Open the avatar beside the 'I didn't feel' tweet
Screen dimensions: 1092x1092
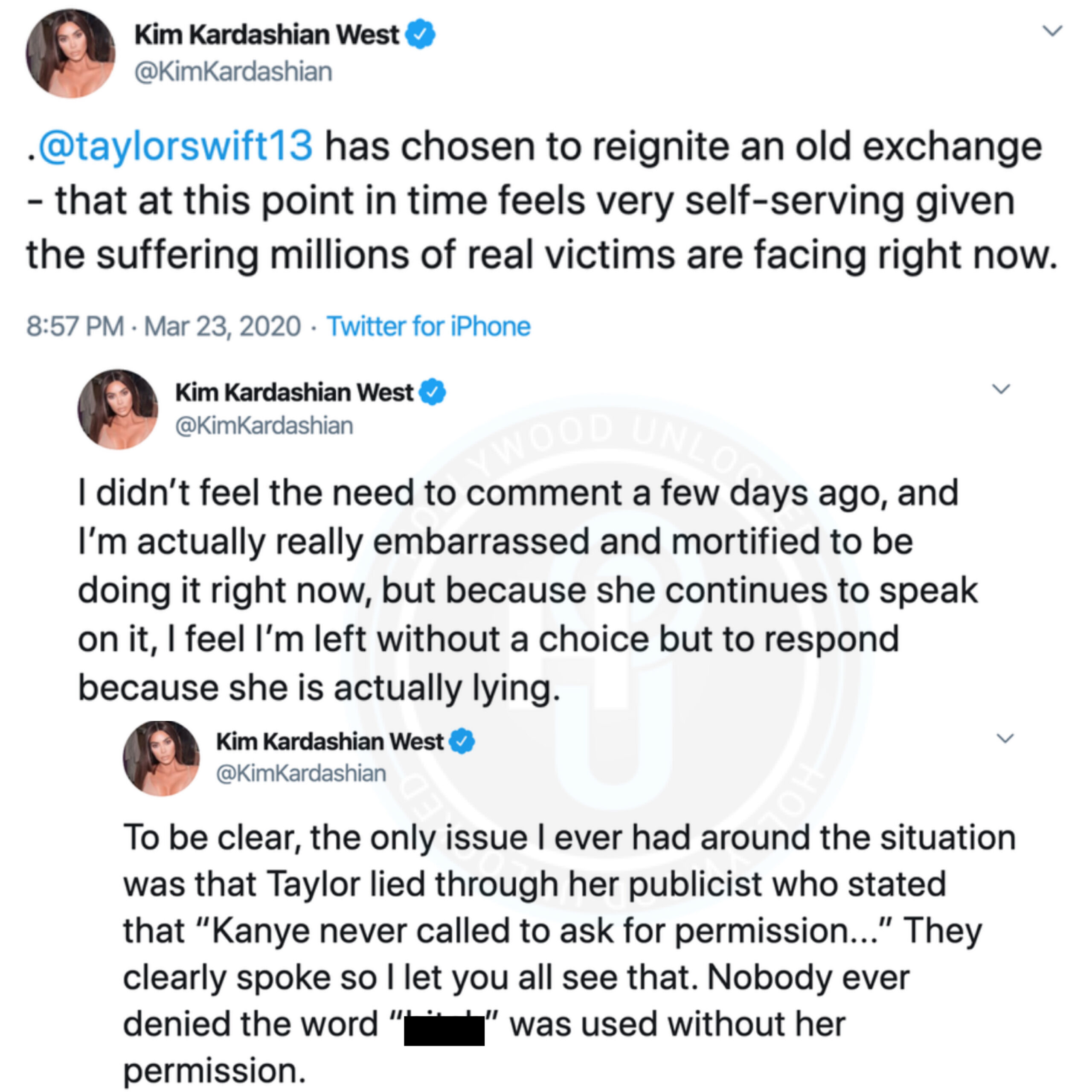tap(118, 409)
